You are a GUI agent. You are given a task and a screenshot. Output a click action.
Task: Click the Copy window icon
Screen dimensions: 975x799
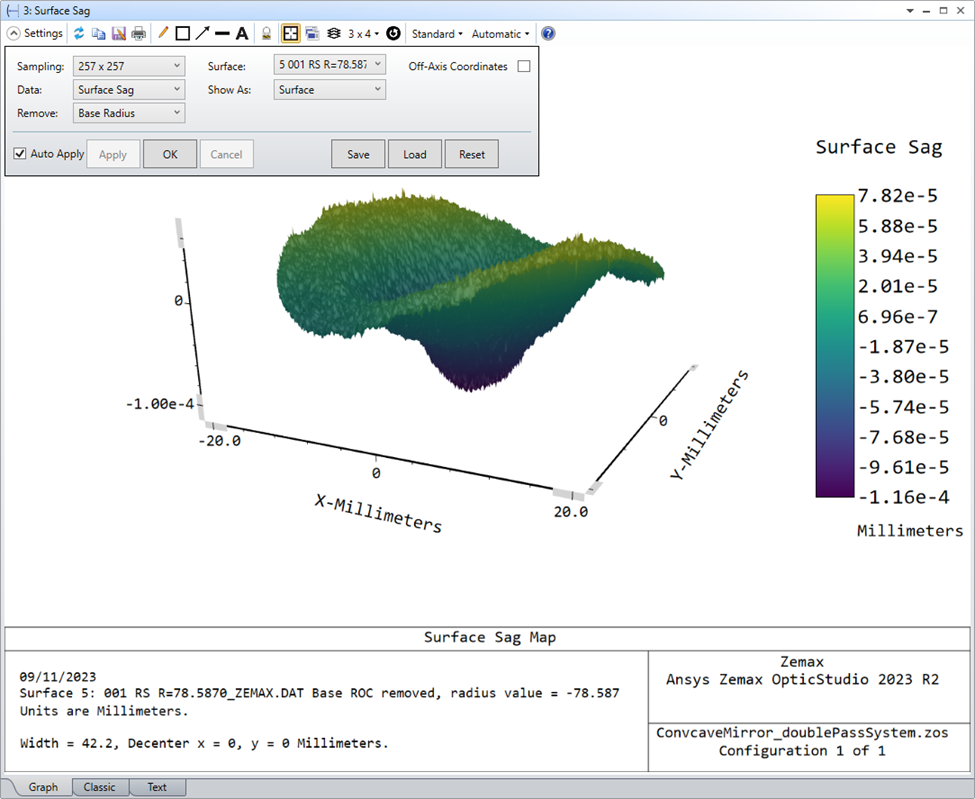tap(98, 34)
